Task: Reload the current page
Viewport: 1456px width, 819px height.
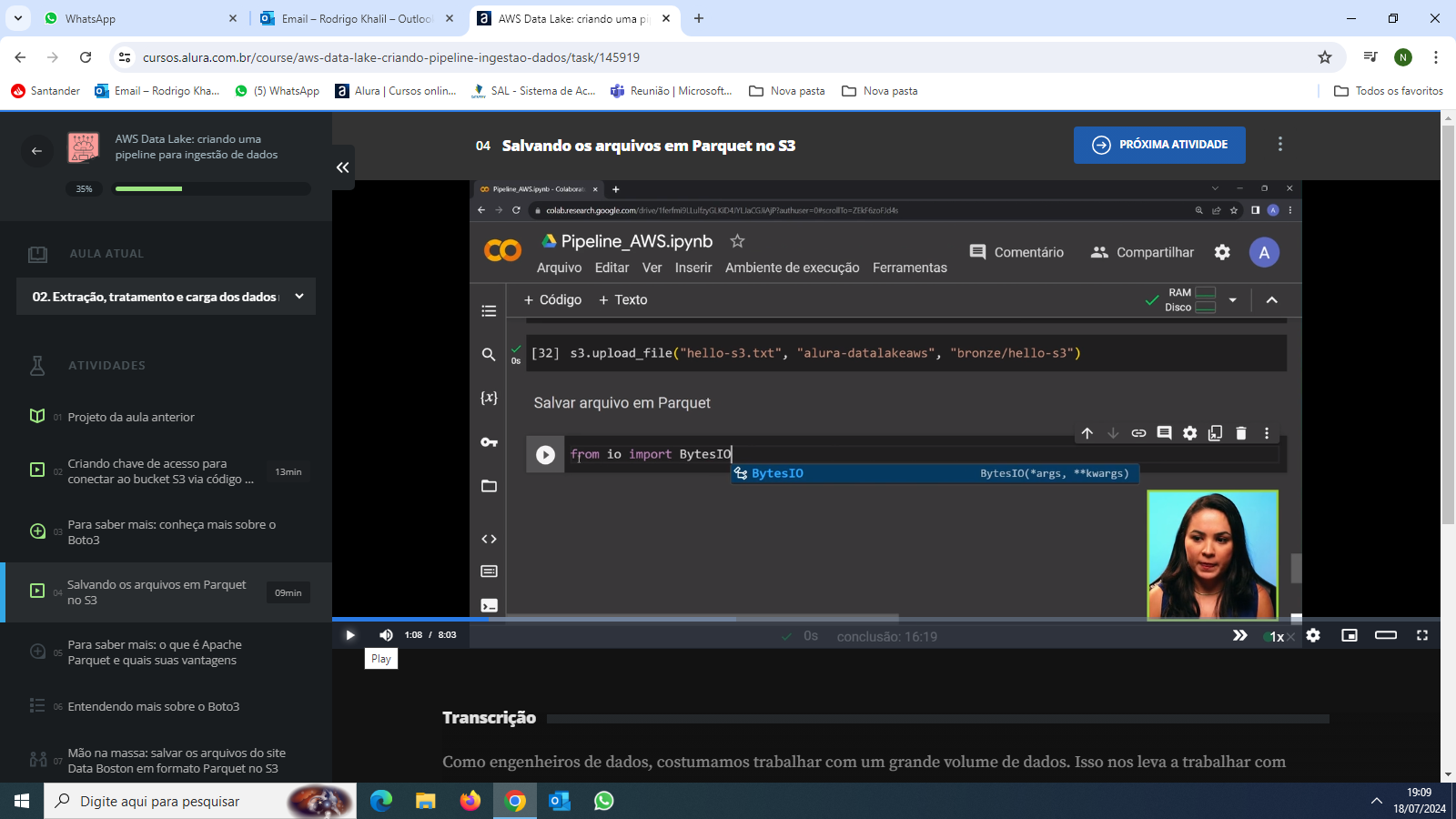Action: click(86, 57)
